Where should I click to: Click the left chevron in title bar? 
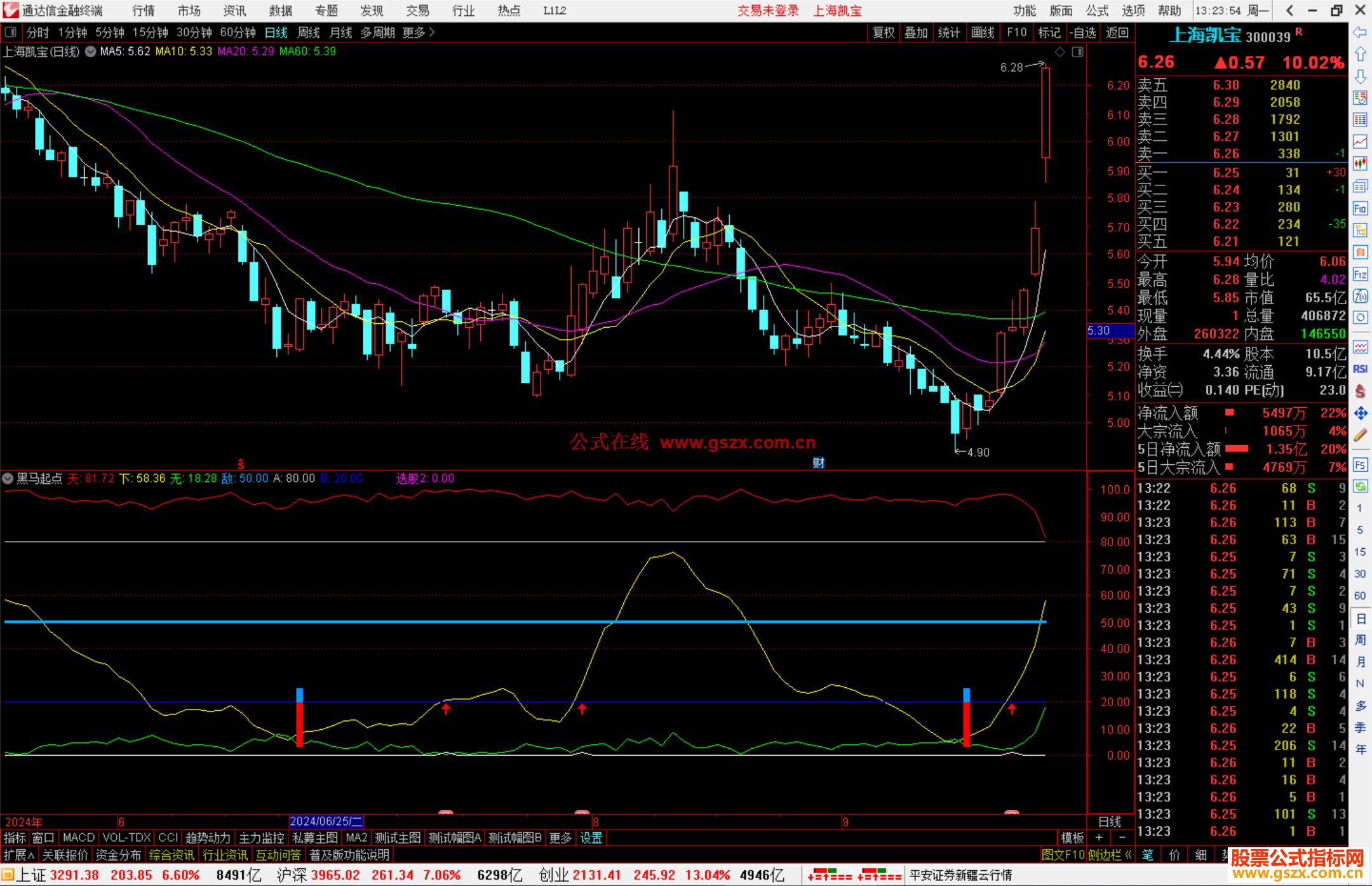pos(1289,11)
